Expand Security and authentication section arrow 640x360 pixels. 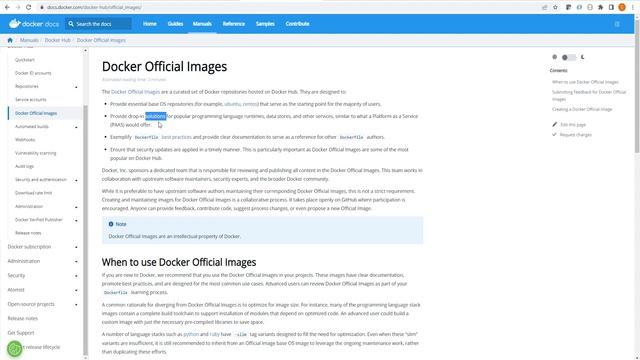76,180
